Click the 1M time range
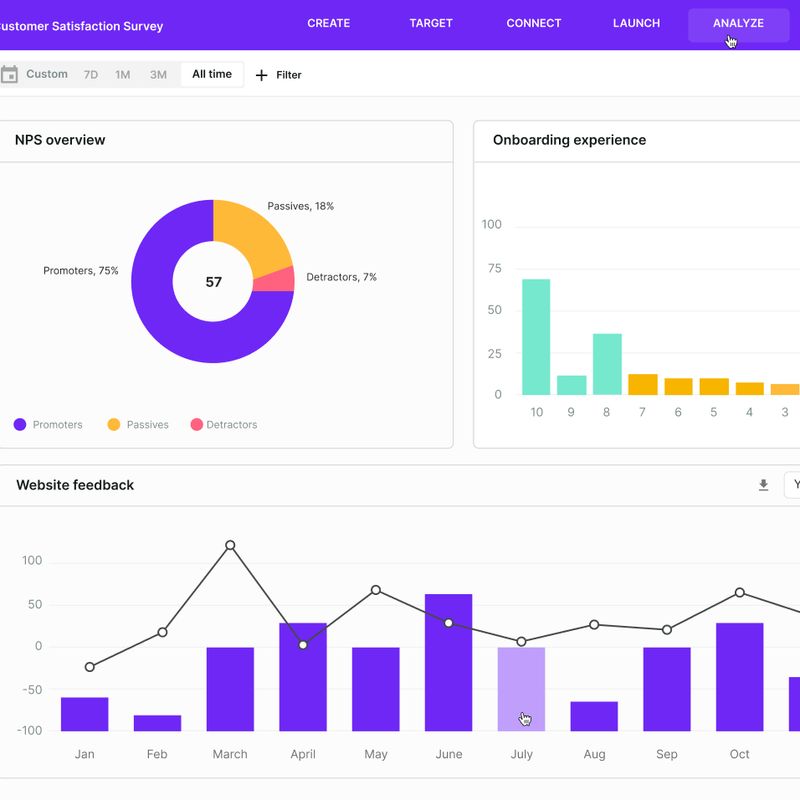 pyautogui.click(x=122, y=74)
